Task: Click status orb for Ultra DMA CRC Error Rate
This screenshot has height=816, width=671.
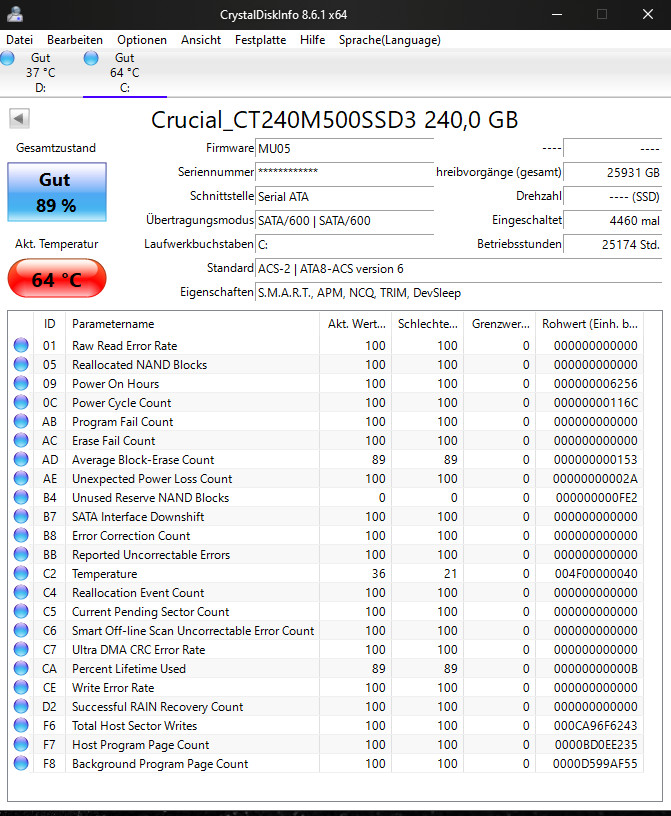Action: [21, 649]
